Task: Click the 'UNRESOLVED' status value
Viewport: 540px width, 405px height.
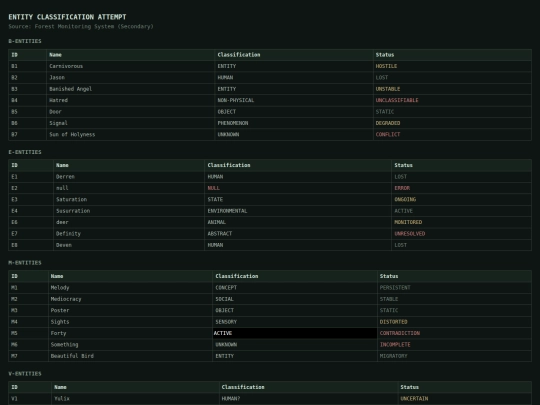Action: point(409,233)
